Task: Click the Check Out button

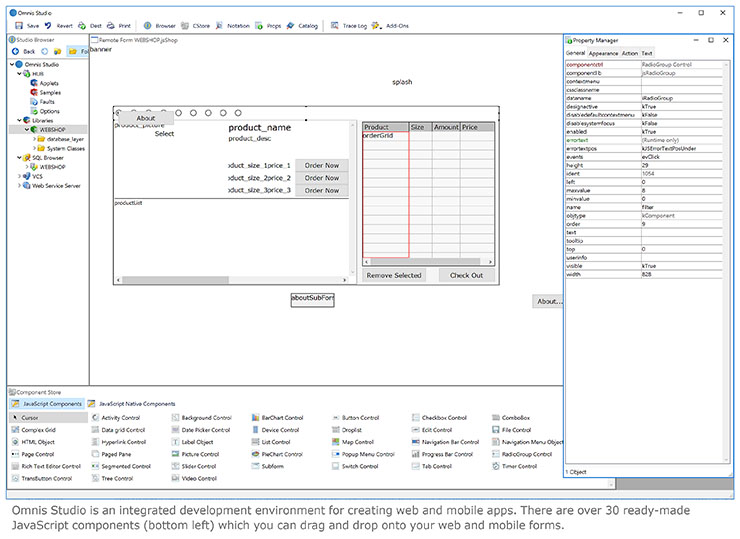Action: 465,275
